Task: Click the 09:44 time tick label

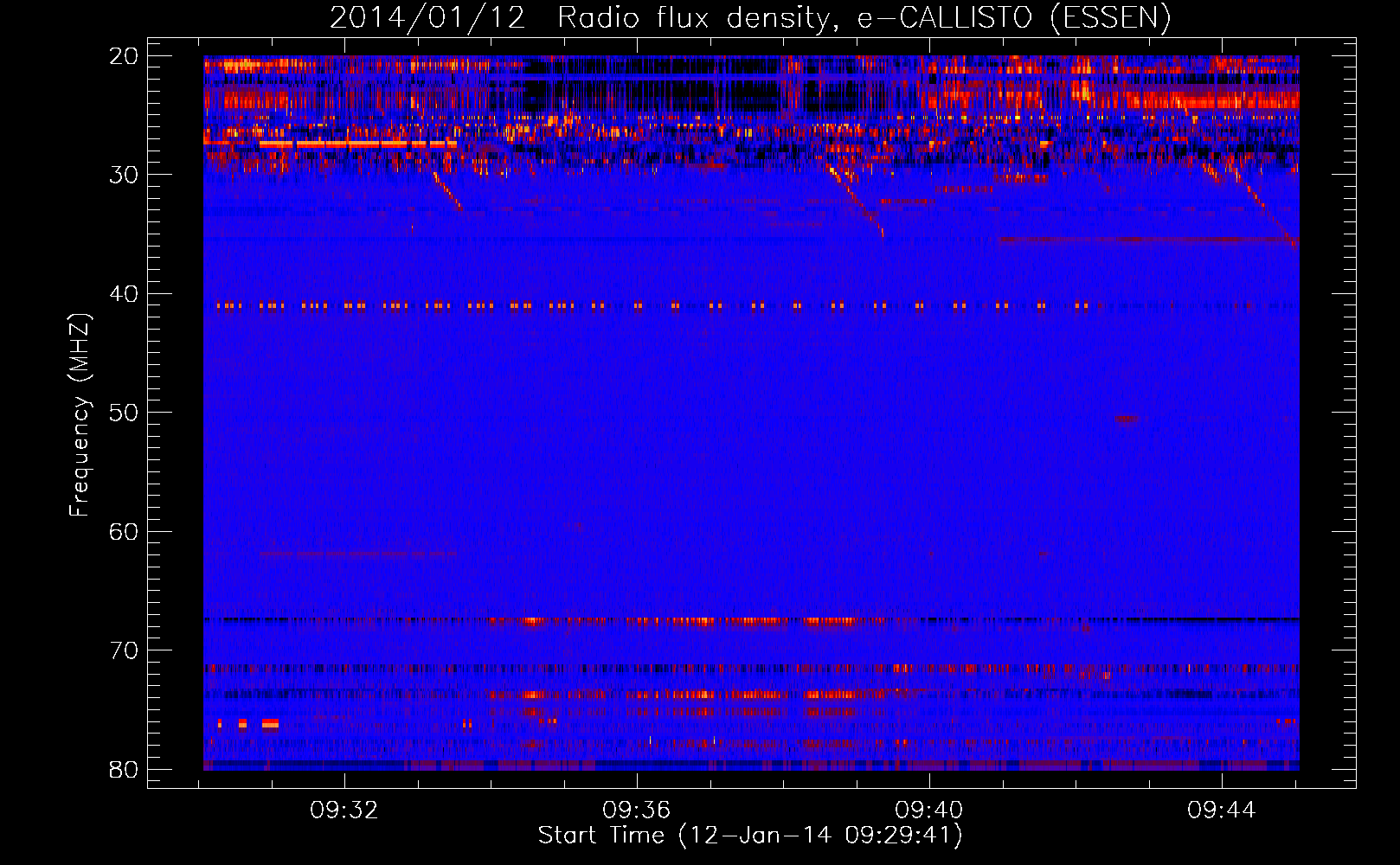Action: coord(1221,811)
